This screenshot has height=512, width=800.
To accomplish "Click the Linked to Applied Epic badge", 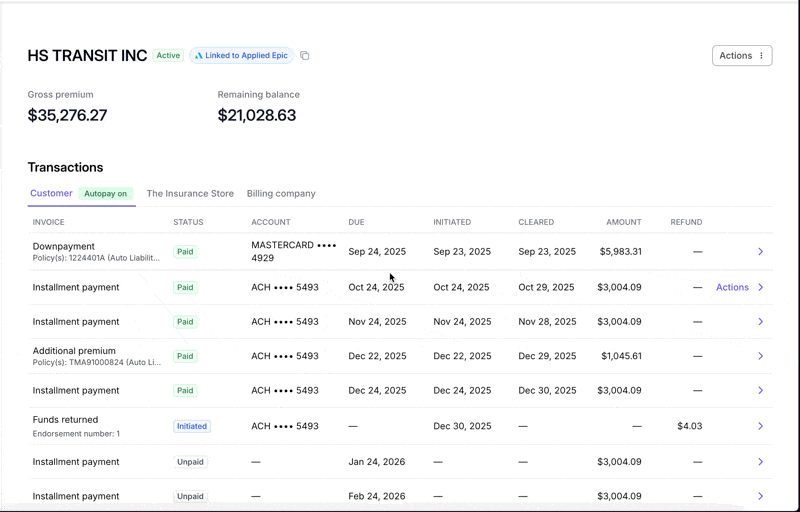I will pyautogui.click(x=242, y=56).
